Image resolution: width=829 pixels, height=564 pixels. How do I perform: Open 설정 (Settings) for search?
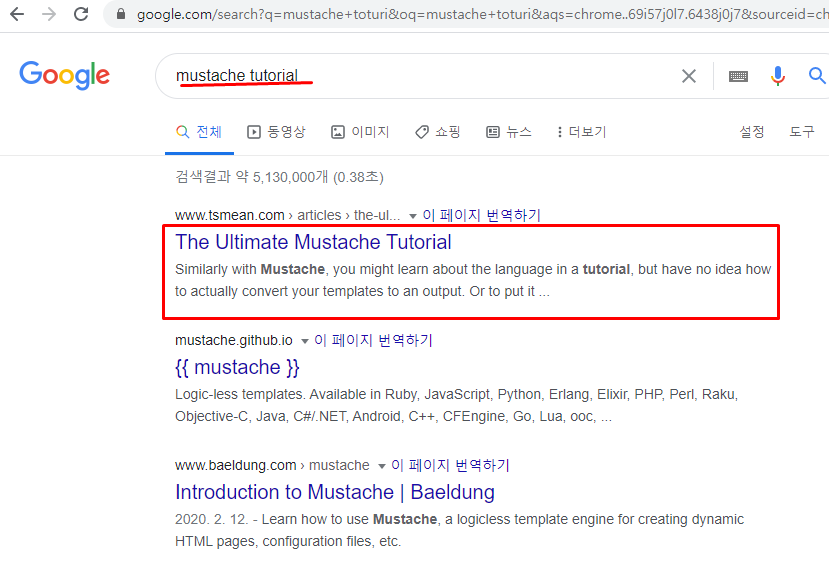tap(751, 132)
